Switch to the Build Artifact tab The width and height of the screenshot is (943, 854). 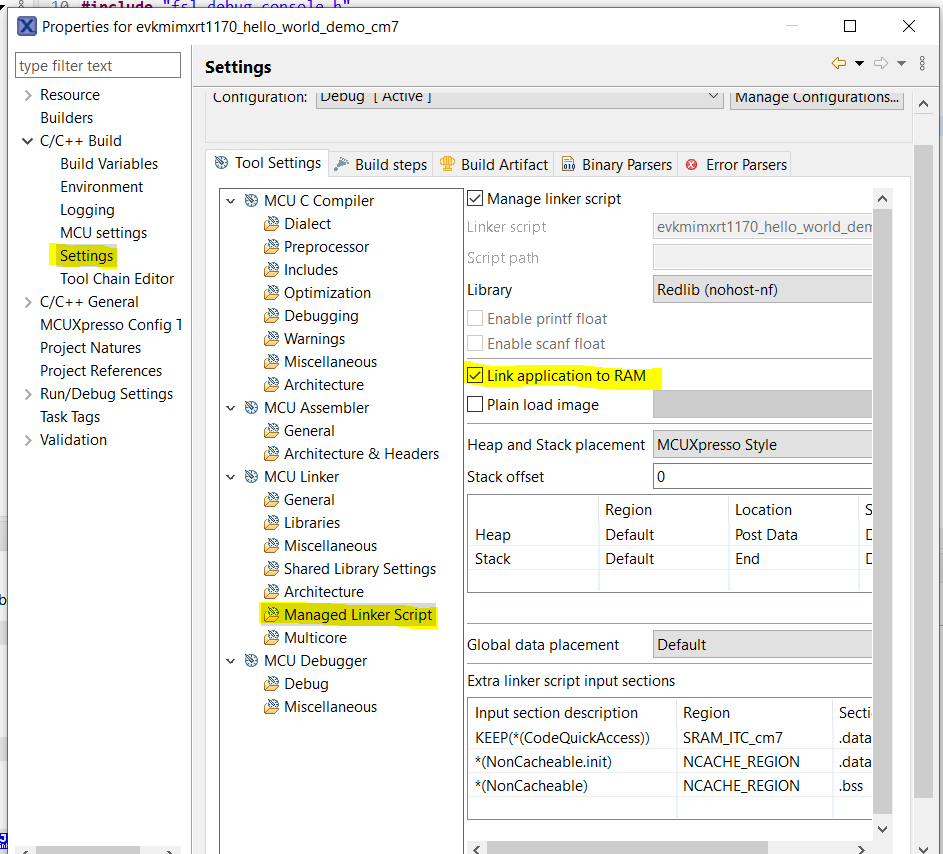[507, 162]
